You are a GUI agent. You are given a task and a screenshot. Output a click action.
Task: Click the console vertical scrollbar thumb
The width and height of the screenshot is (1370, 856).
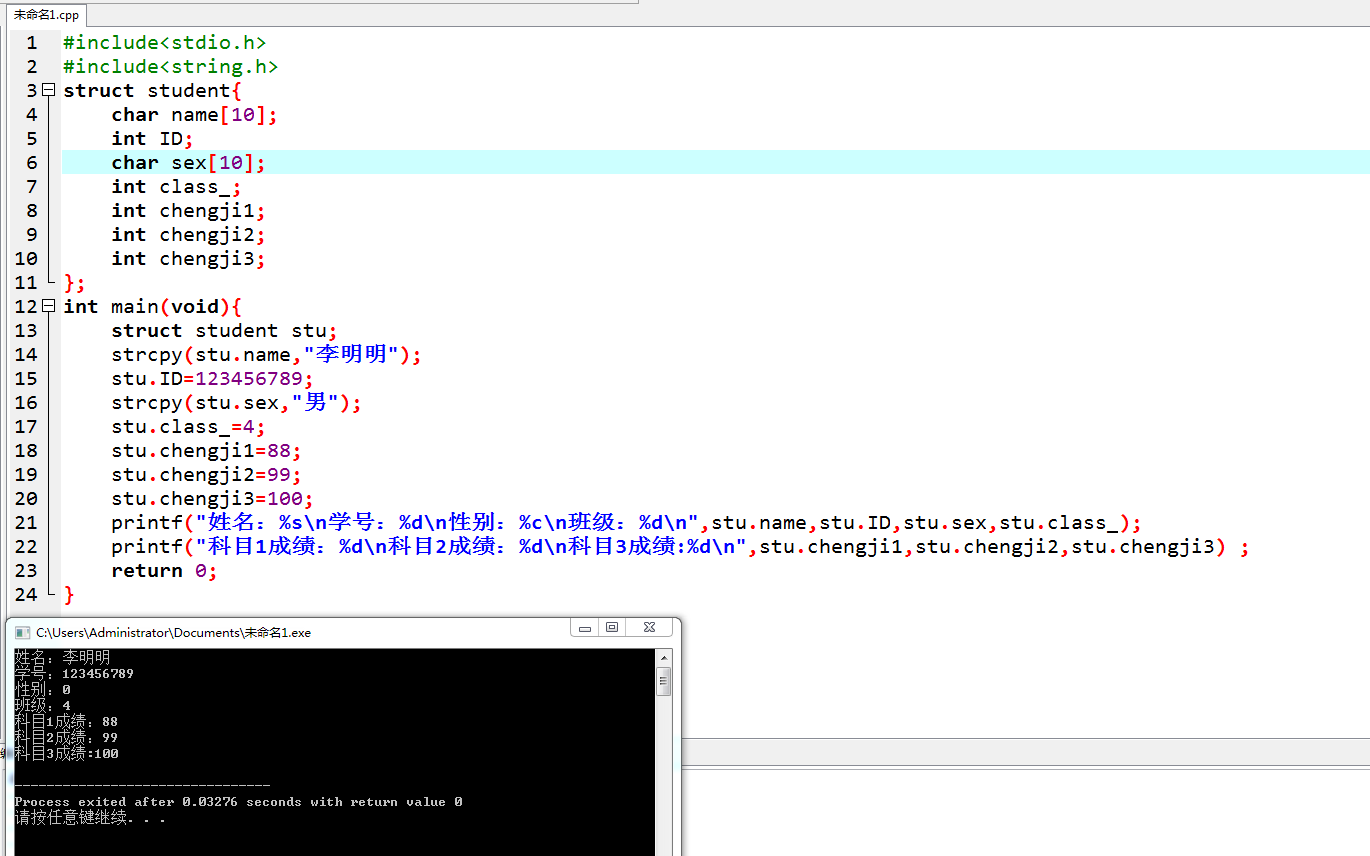[x=663, y=682]
